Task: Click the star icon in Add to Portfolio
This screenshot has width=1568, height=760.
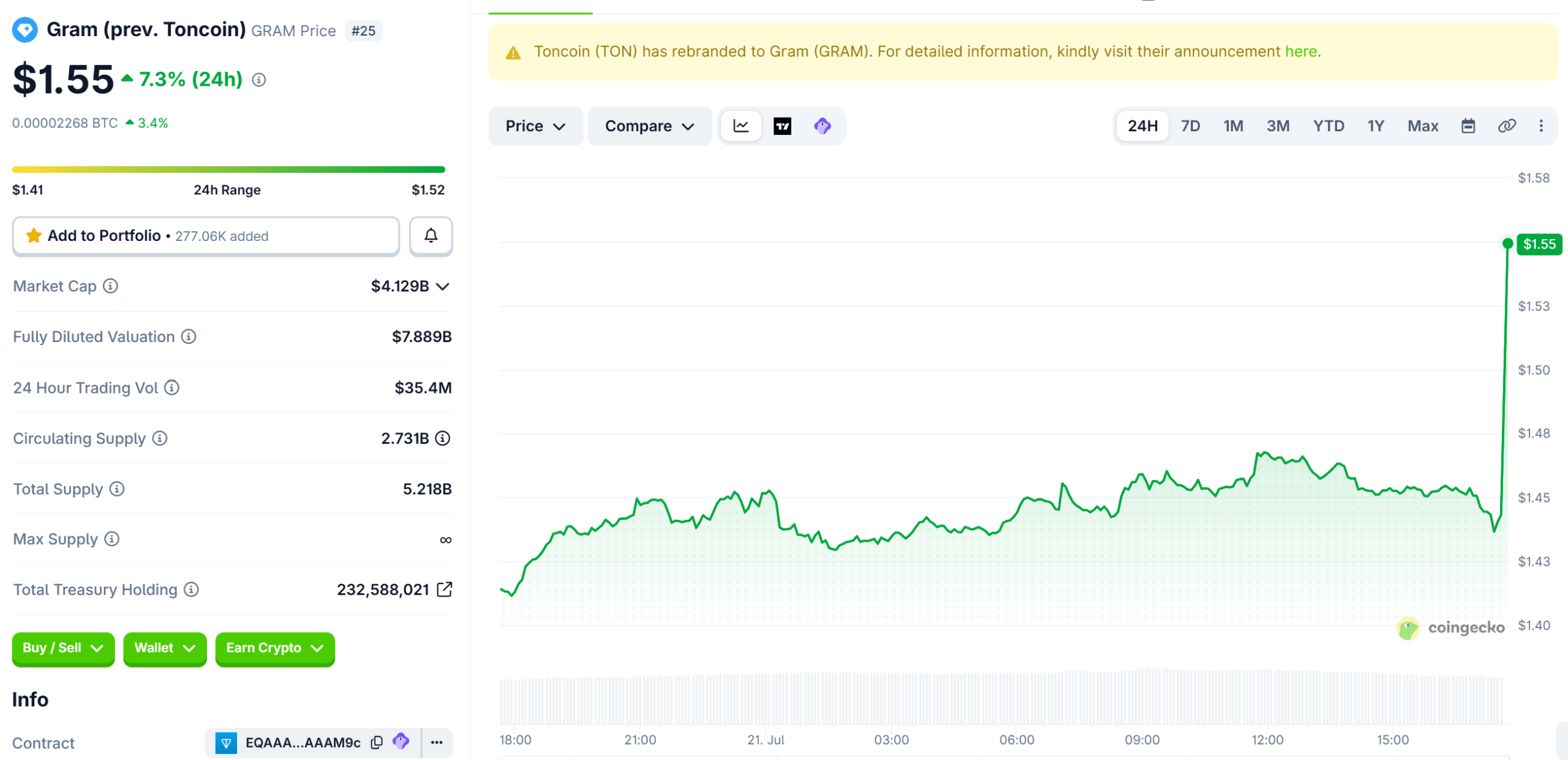Action: (x=34, y=236)
